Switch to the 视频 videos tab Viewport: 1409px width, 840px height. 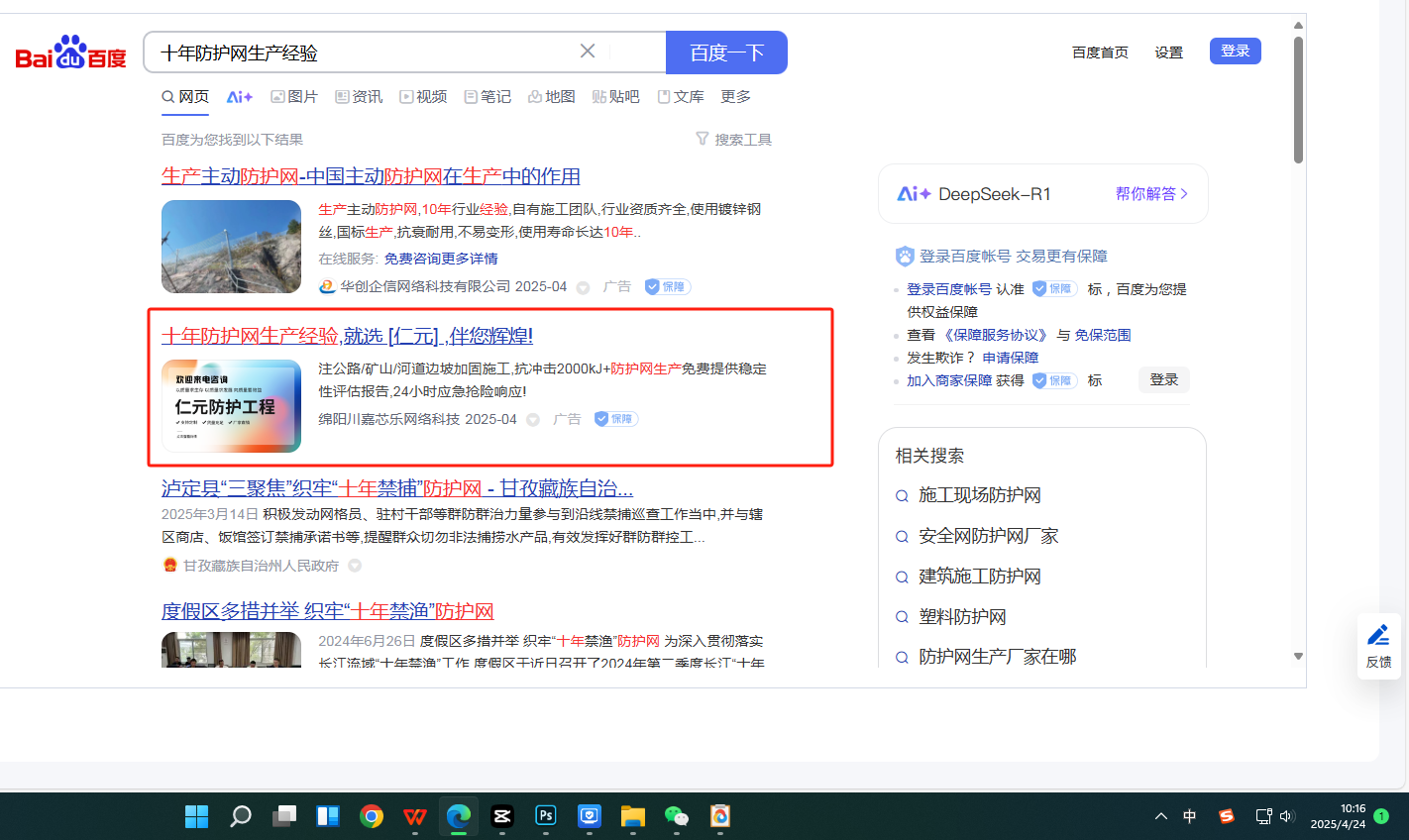(x=423, y=97)
